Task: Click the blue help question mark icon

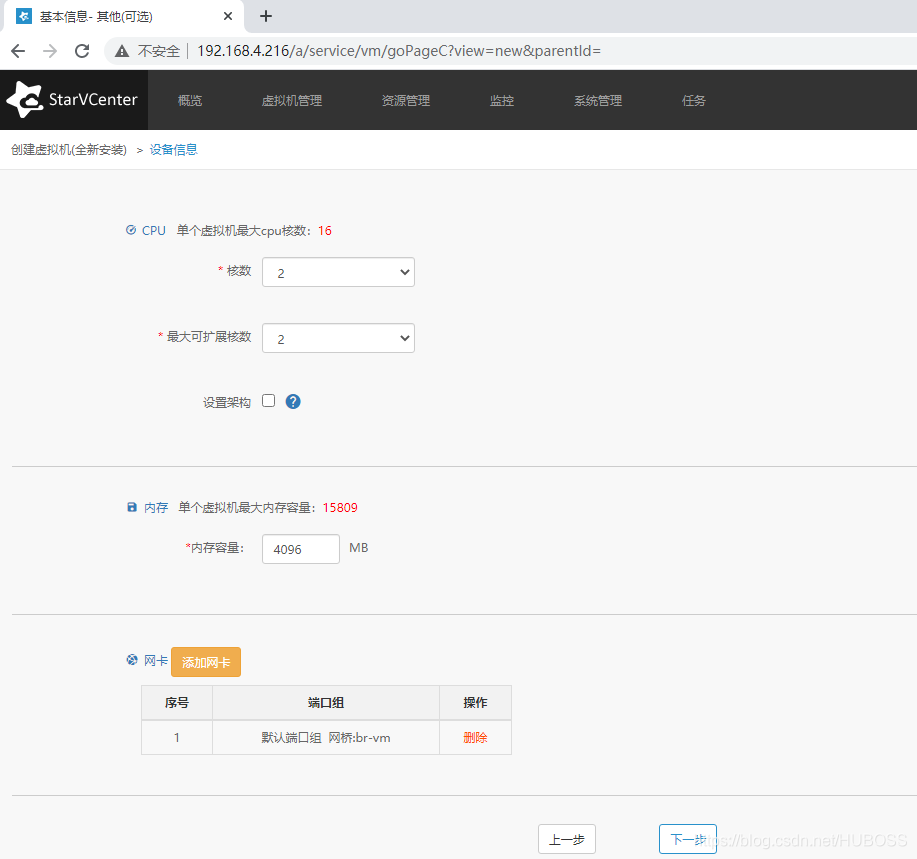Action: pyautogui.click(x=293, y=401)
